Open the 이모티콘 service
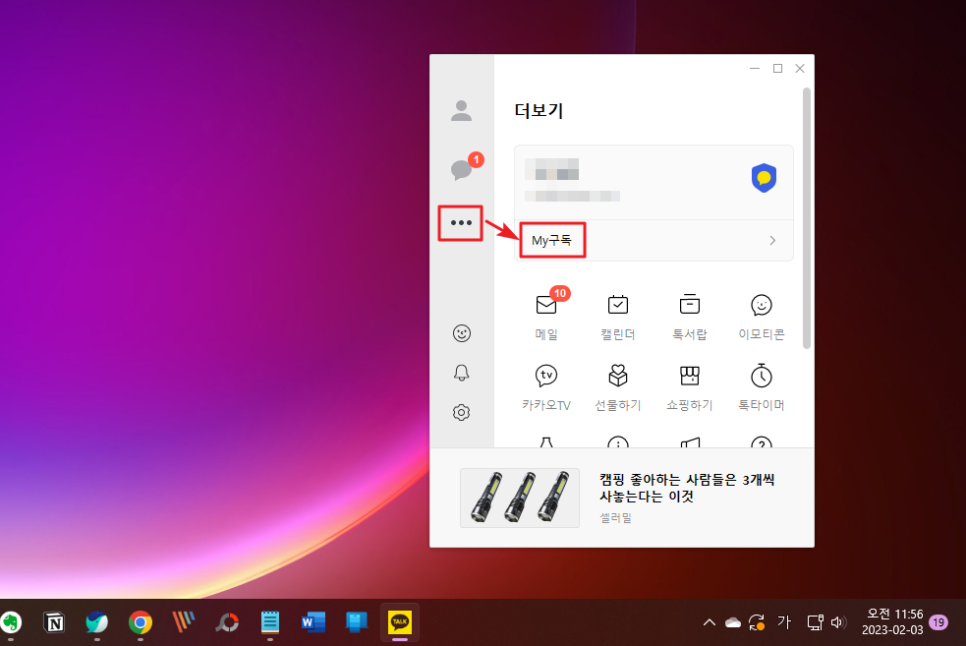966x646 pixels. (x=761, y=317)
